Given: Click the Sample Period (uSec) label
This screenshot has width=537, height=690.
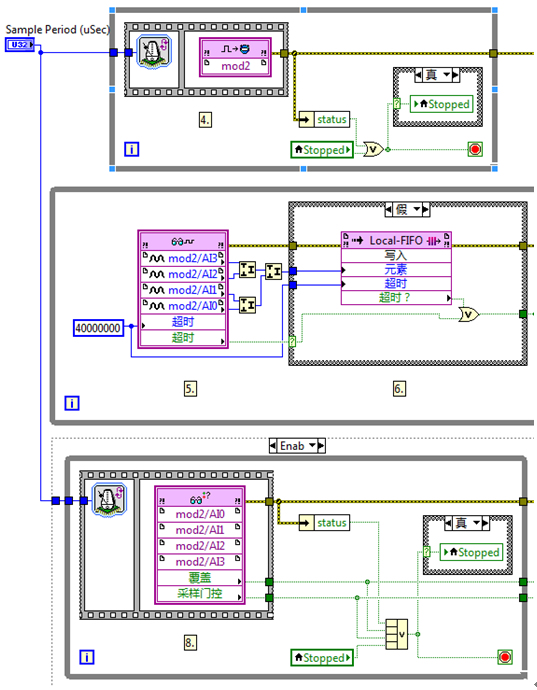Looking at the screenshot, I should coord(58,30).
